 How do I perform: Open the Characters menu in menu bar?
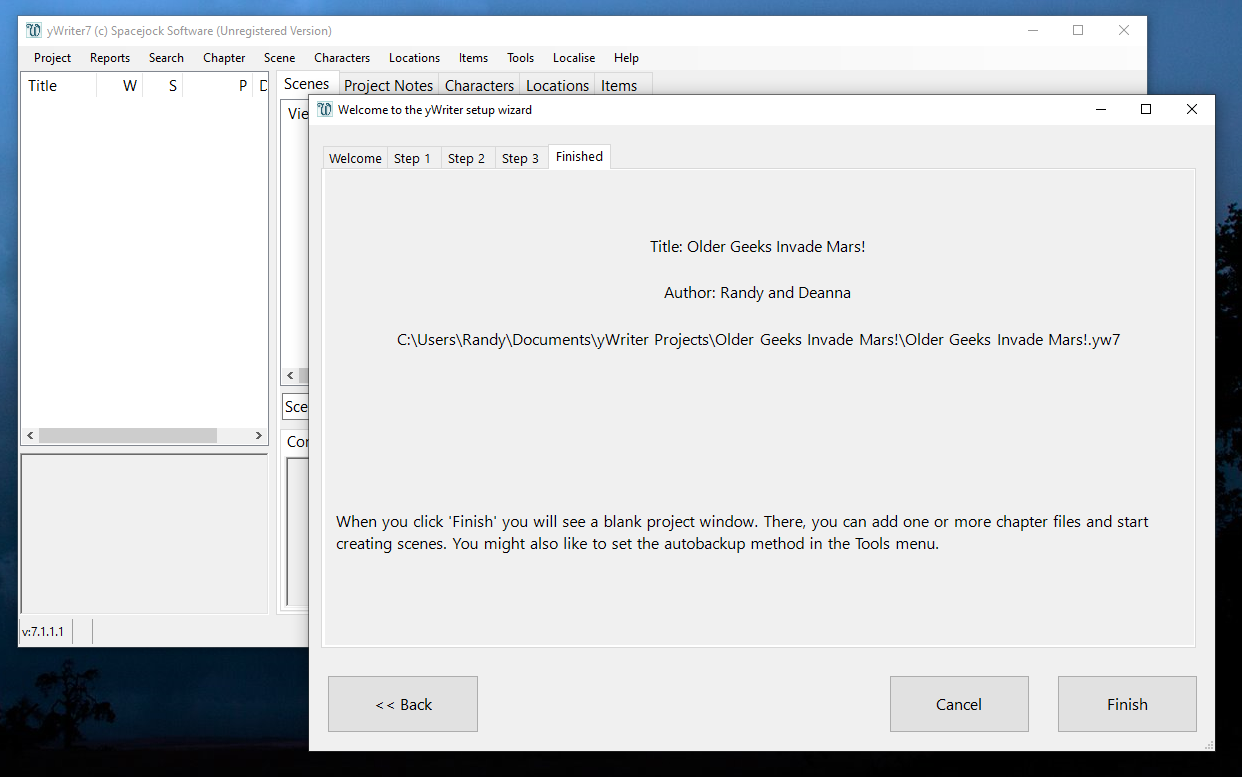pyautogui.click(x=342, y=58)
